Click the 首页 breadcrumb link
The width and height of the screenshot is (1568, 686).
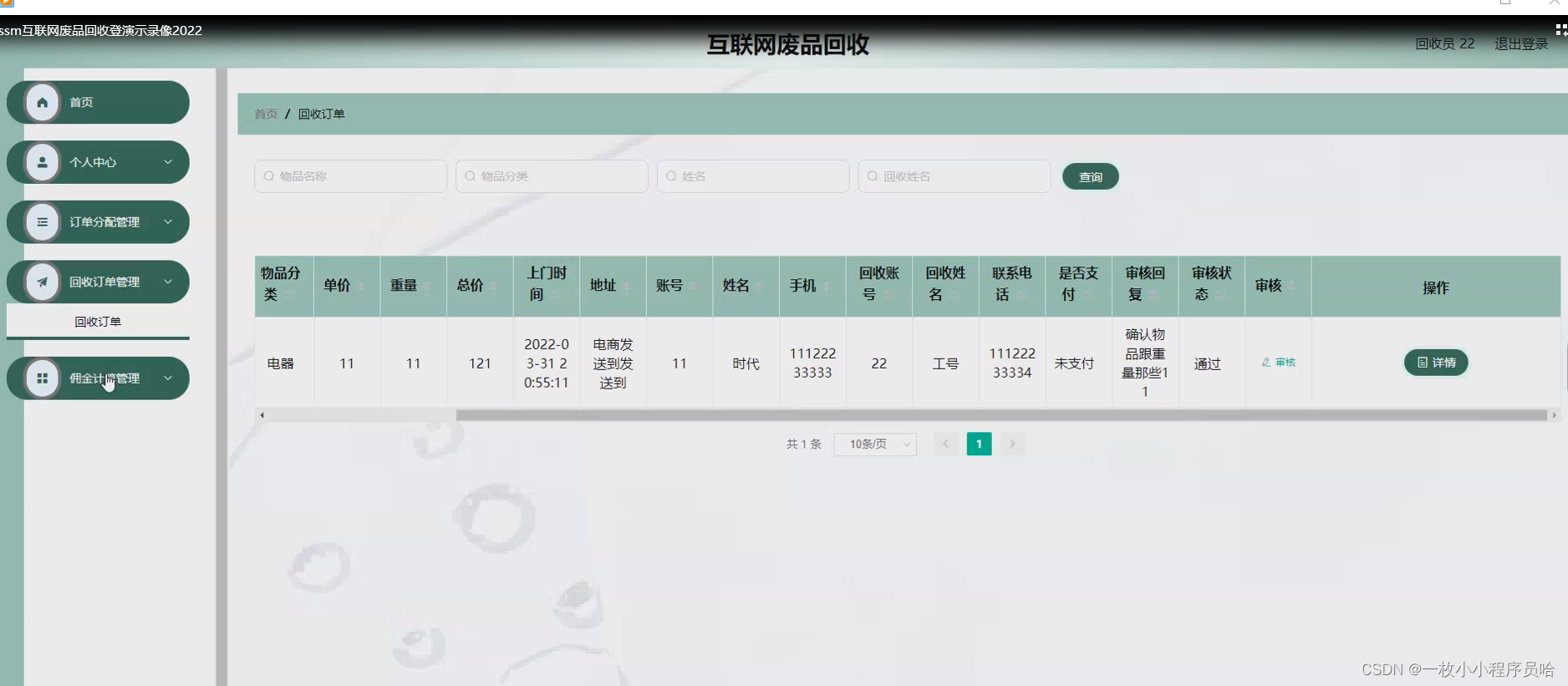pyautogui.click(x=266, y=114)
